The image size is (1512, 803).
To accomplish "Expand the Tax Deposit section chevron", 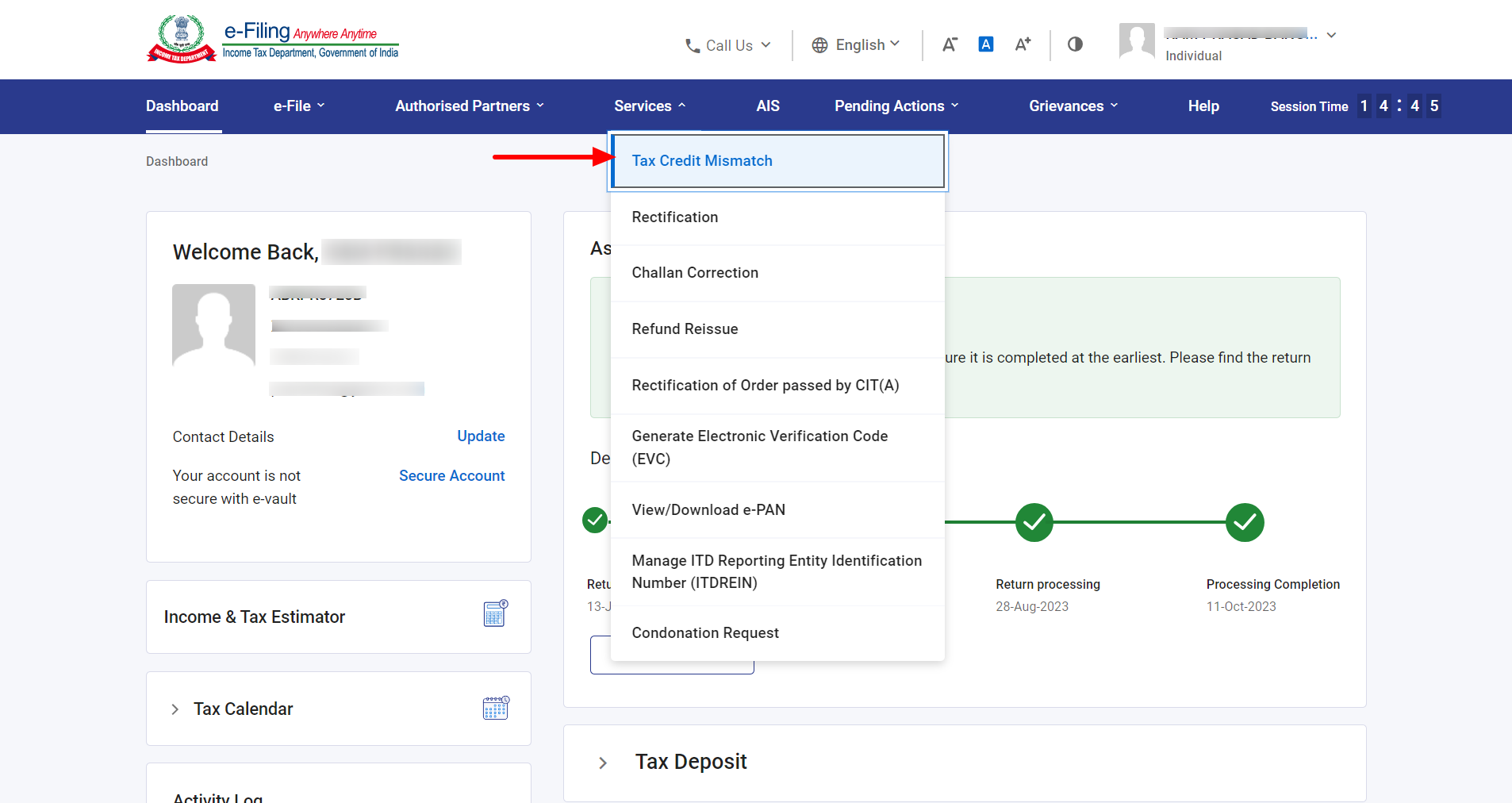I will pos(603,763).
